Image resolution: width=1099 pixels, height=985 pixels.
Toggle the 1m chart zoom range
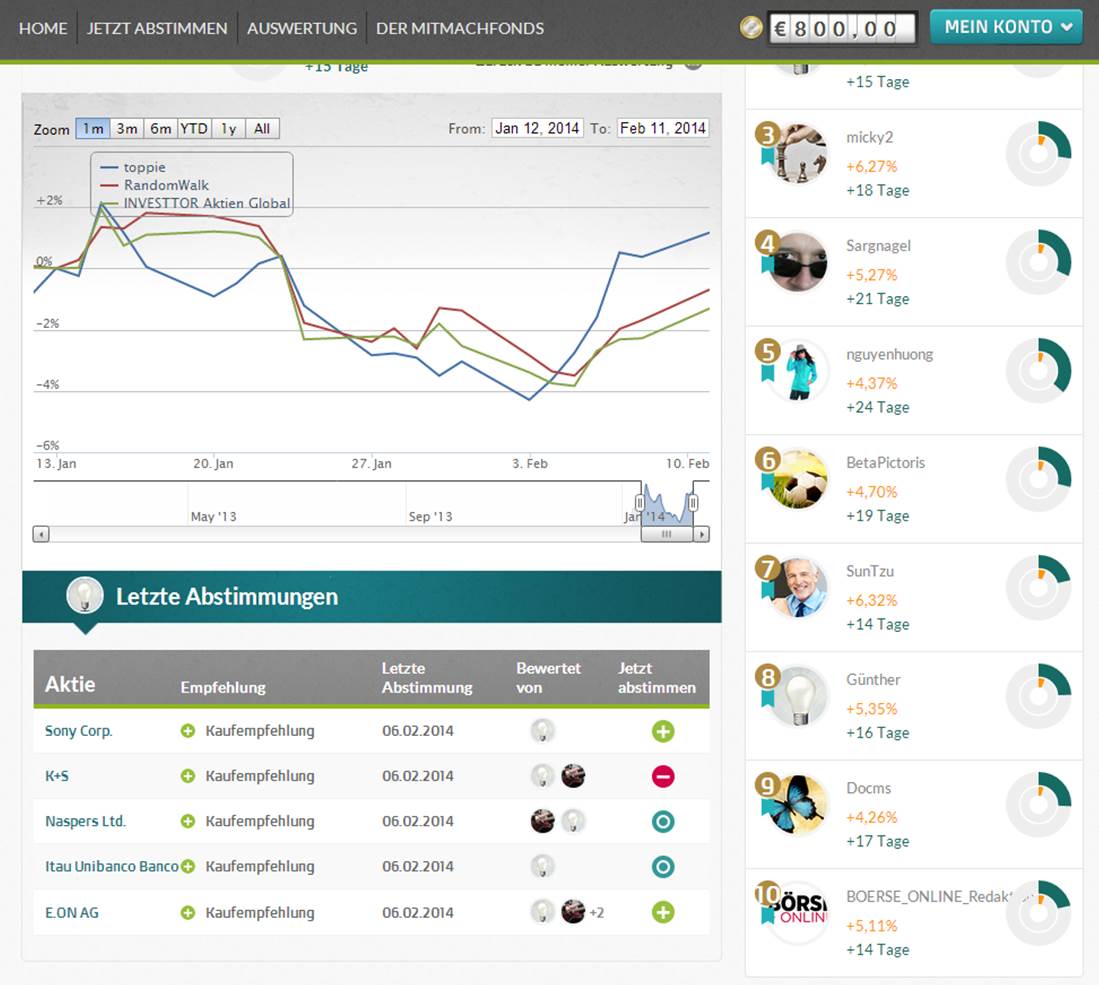point(93,129)
